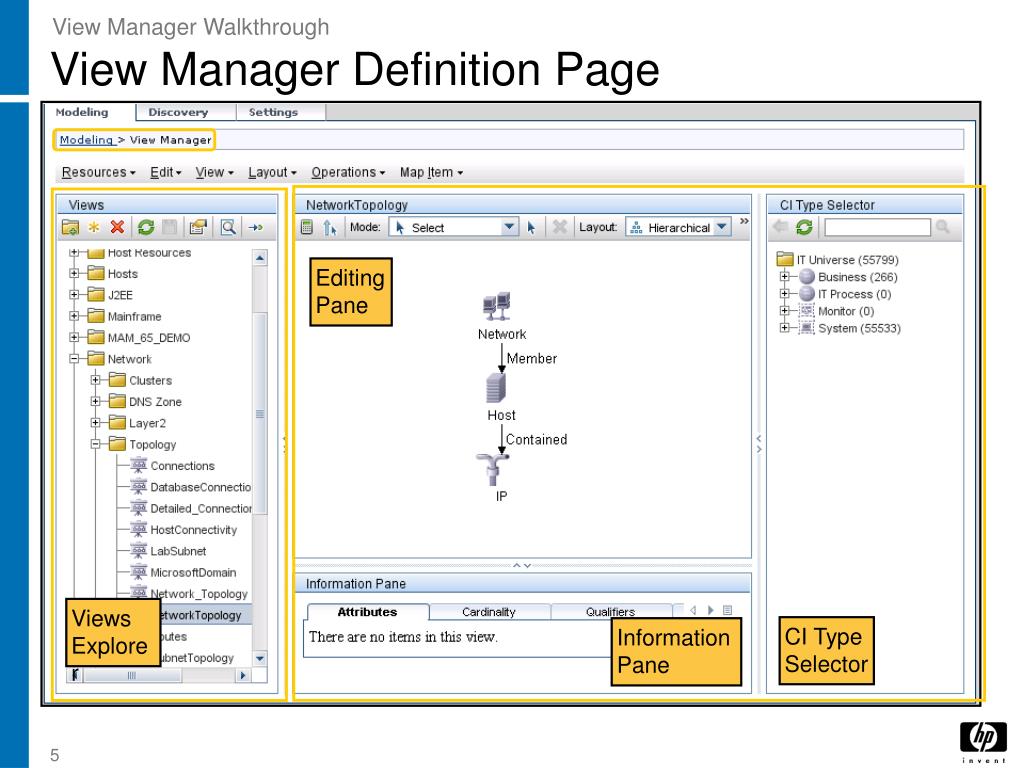Refresh the Views pane tree
The image size is (1024, 768).
pyautogui.click(x=146, y=227)
